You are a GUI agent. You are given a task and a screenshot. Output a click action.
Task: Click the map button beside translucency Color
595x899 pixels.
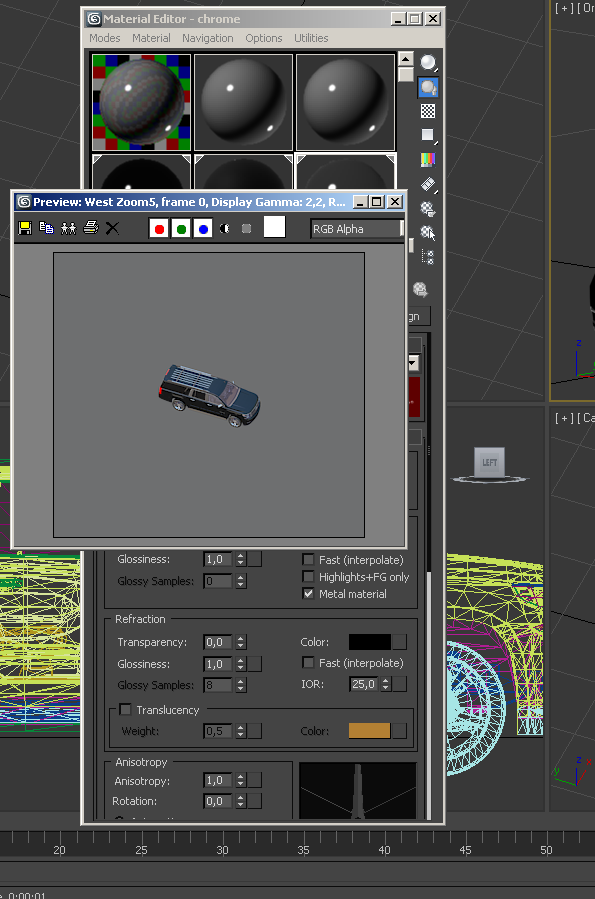point(400,730)
